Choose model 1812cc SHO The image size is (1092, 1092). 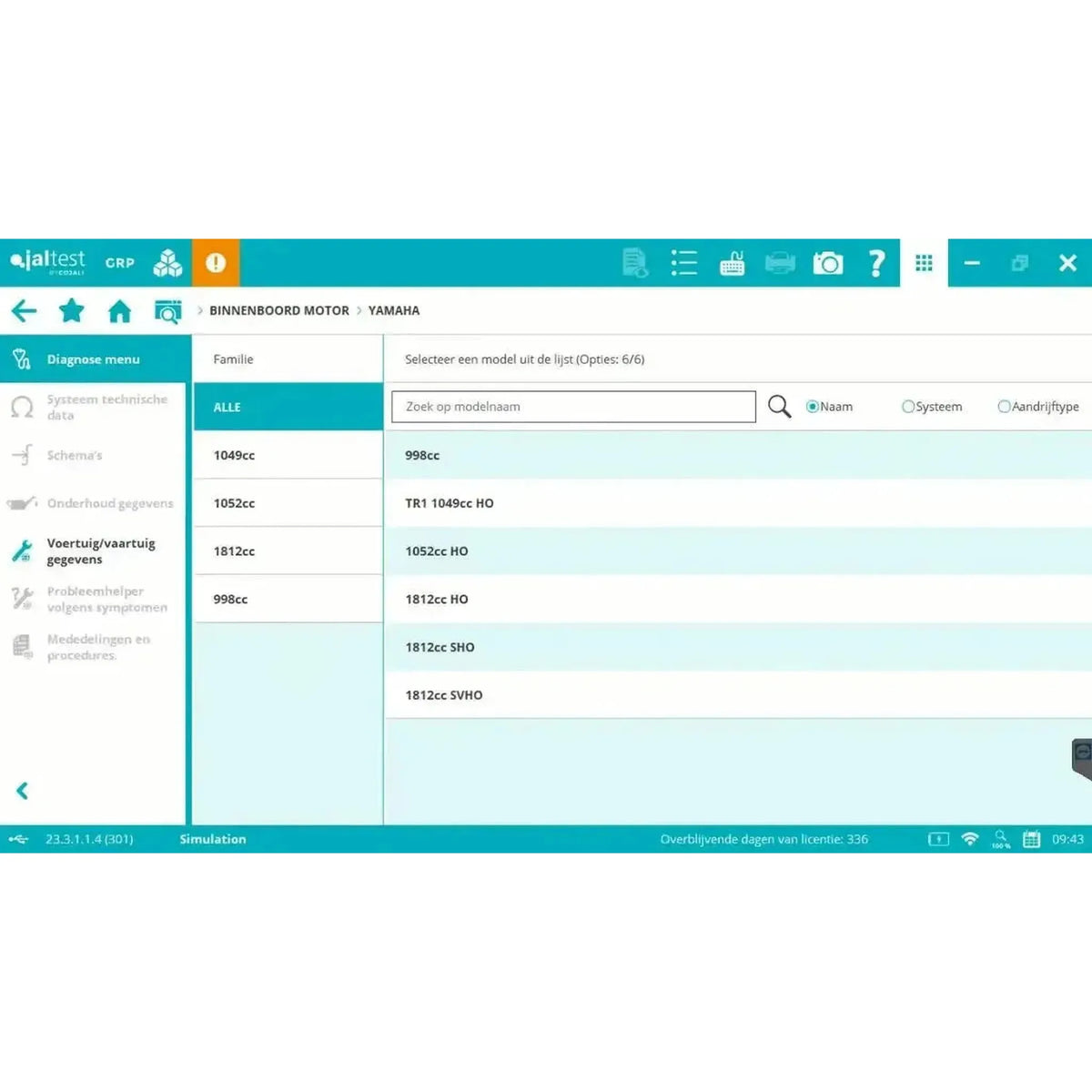tap(738, 647)
